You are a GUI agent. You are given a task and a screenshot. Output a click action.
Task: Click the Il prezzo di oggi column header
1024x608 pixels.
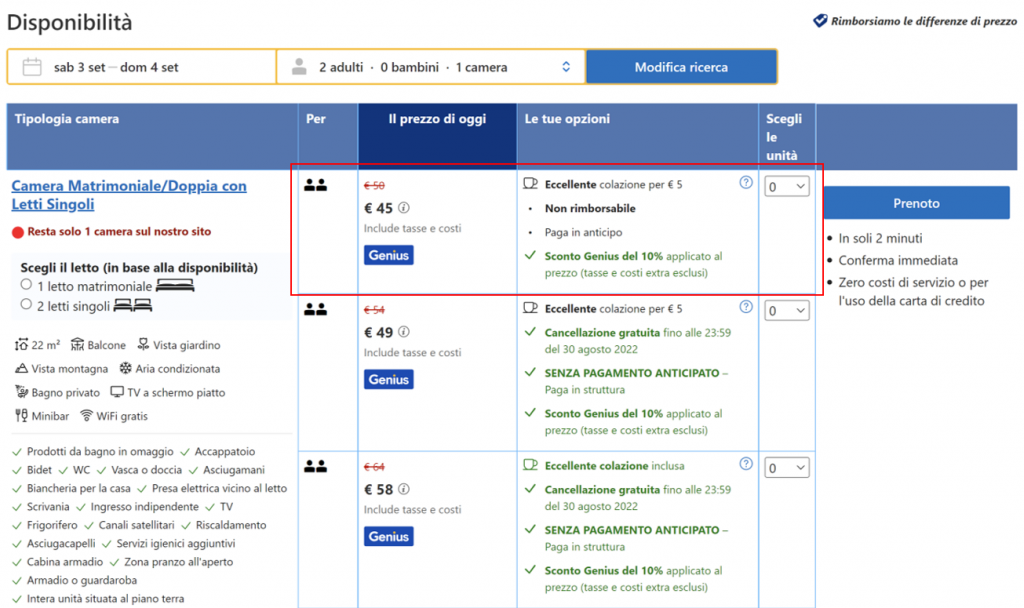(x=437, y=120)
